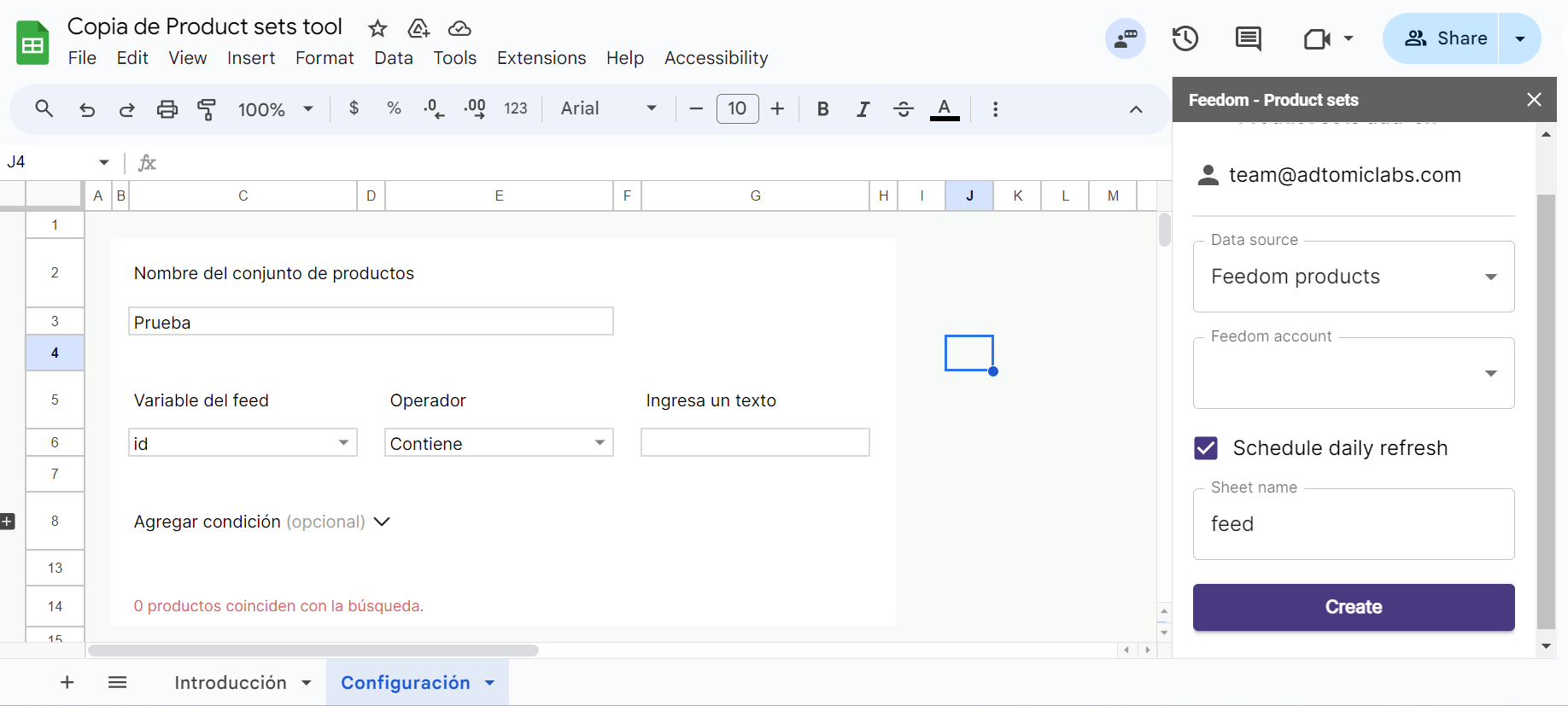Open the meeting options dropdown arrow
1568x706 pixels.
click(x=1349, y=38)
